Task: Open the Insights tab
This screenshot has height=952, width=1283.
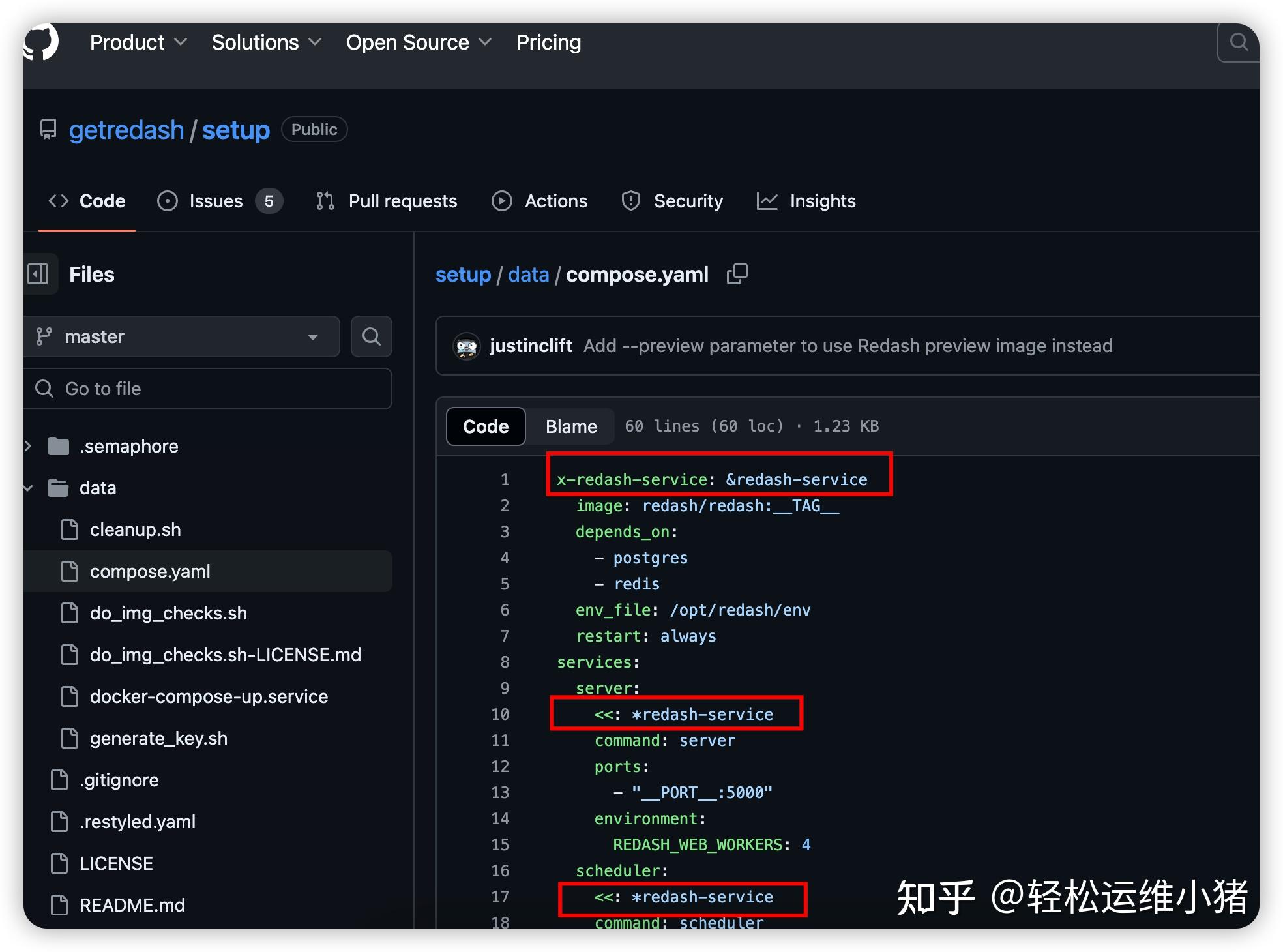Action: pyautogui.click(x=822, y=201)
